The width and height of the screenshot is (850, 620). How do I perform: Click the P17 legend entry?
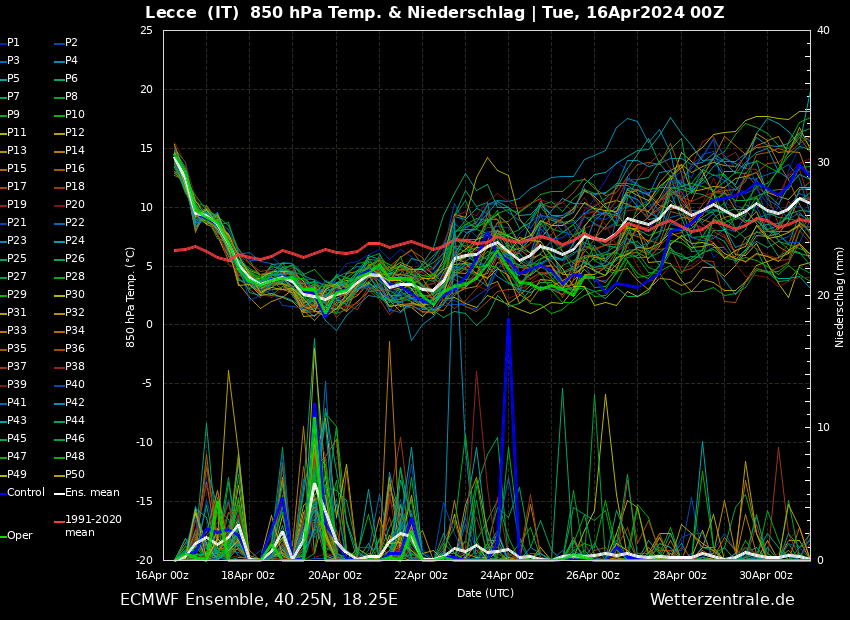coord(13,186)
